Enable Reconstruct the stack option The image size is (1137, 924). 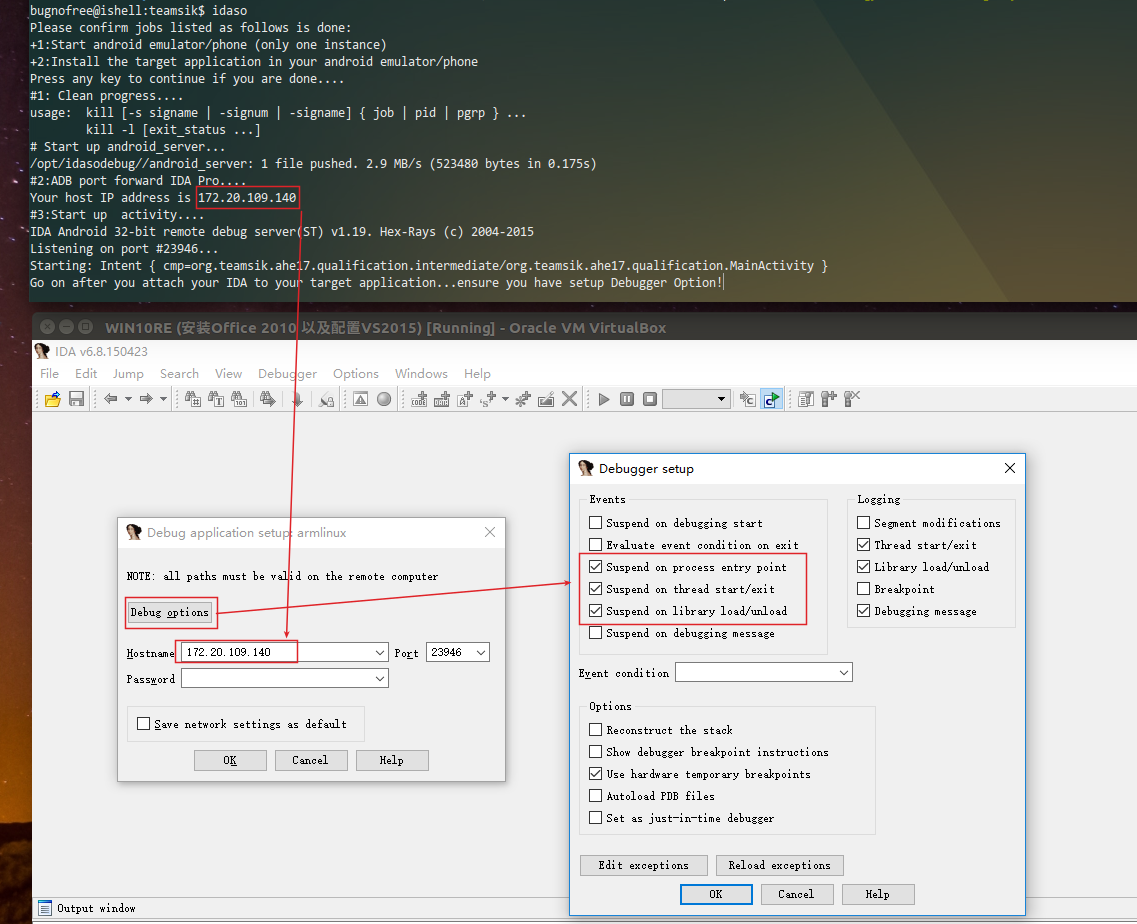pos(595,730)
